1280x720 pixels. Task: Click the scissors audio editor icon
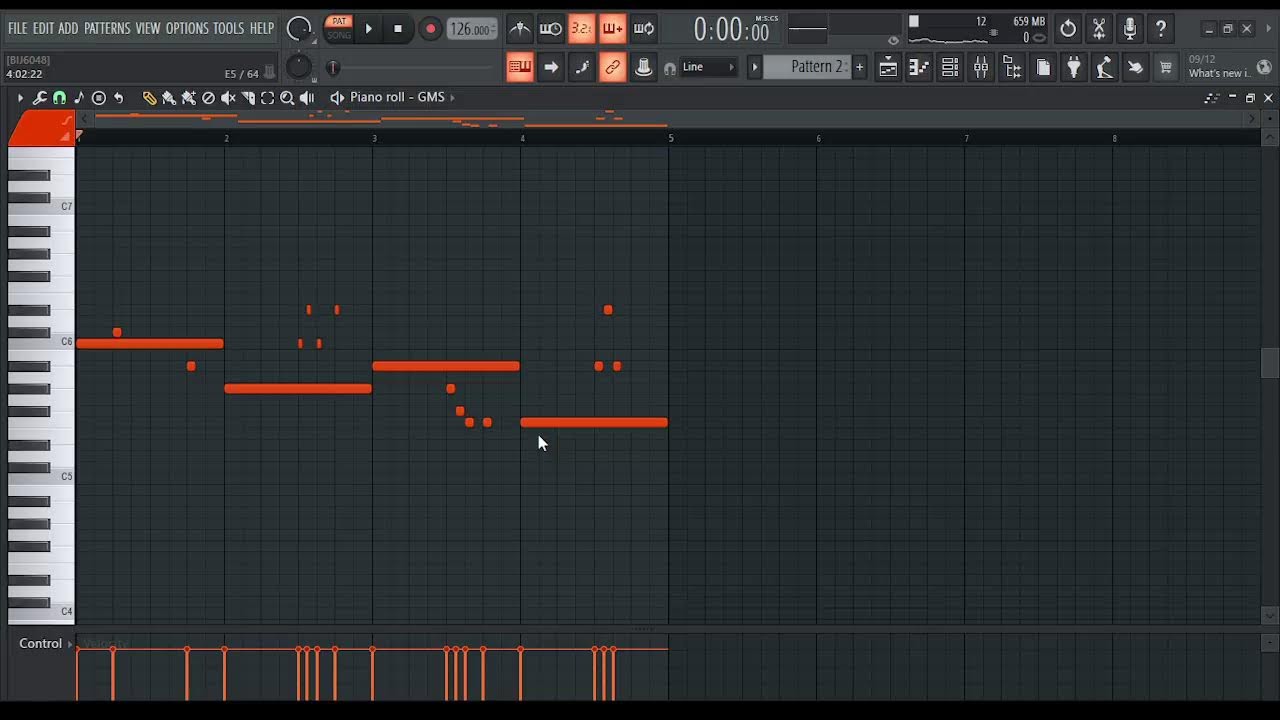click(1099, 29)
